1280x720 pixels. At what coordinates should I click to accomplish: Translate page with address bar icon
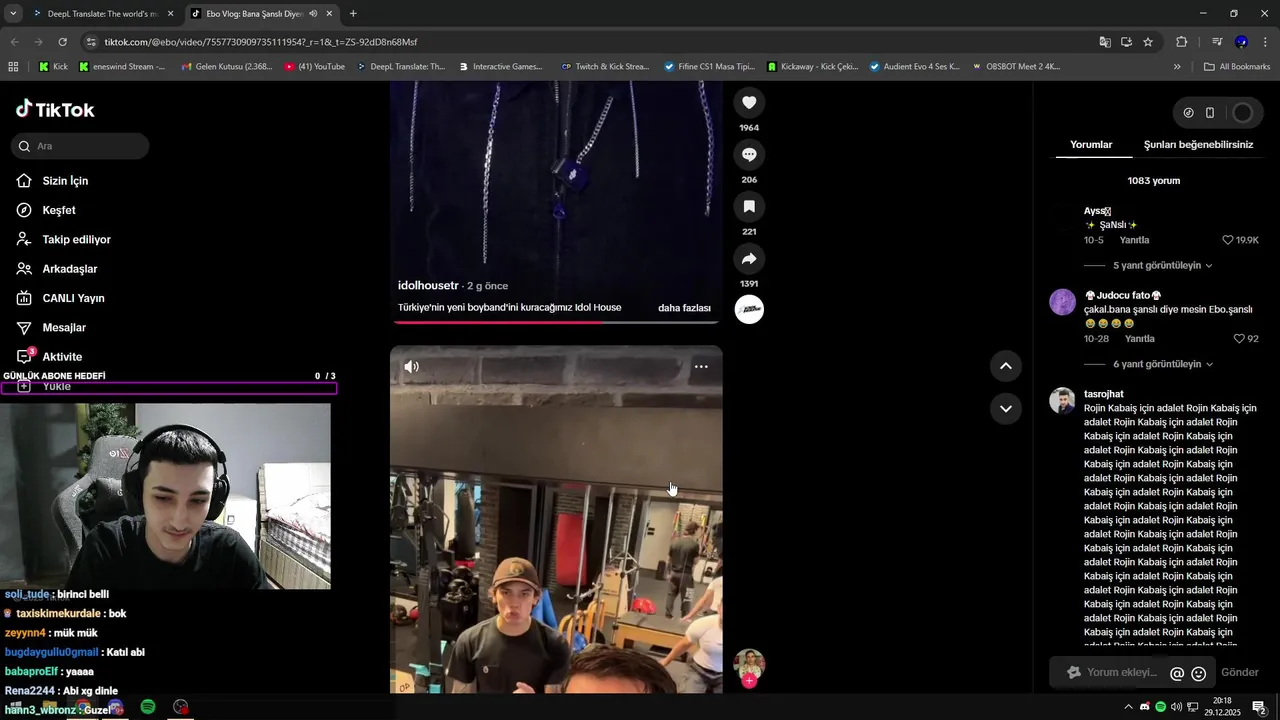(1105, 42)
